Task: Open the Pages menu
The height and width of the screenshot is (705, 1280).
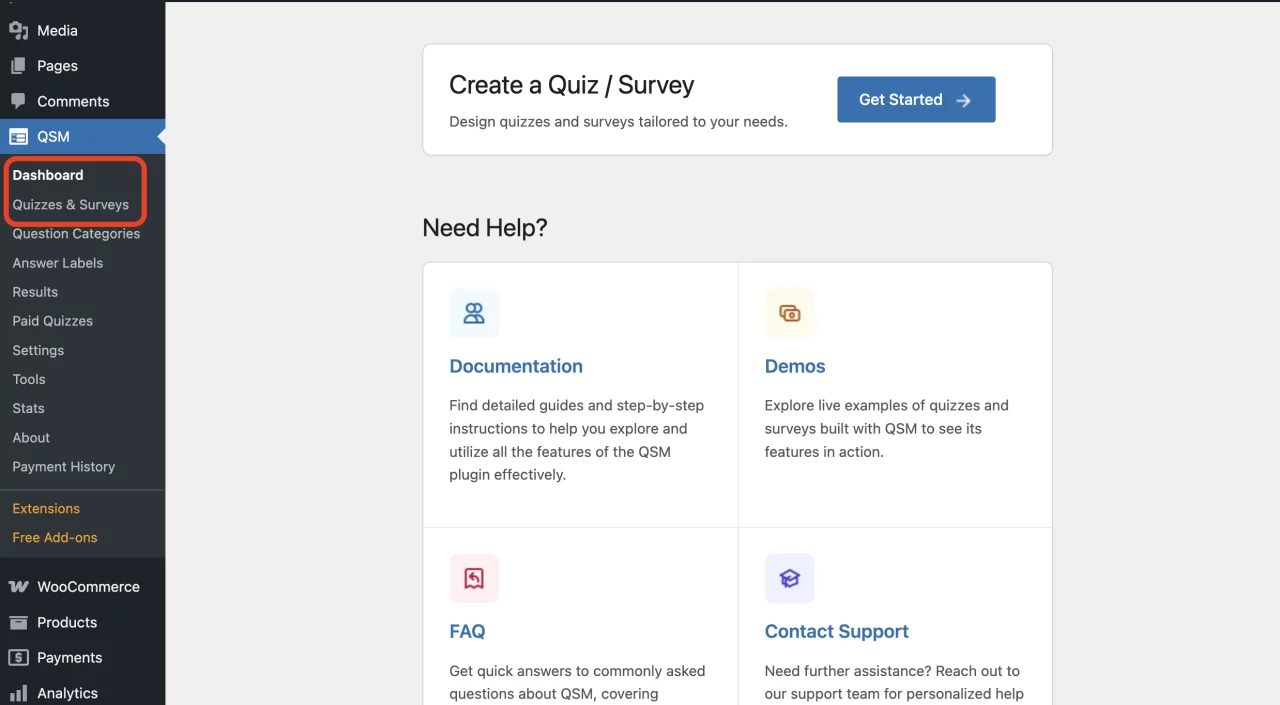Action: click(82, 66)
